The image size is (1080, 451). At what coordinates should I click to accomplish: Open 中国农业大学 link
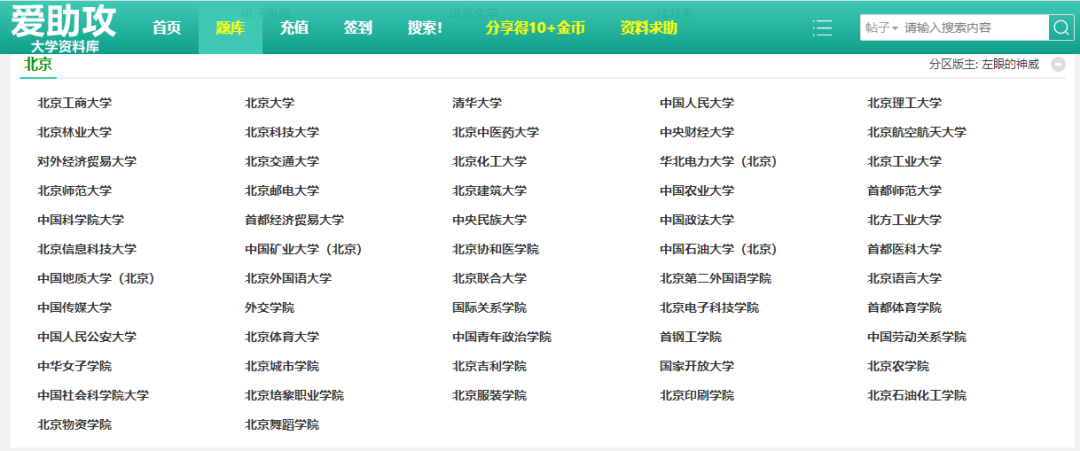696,191
